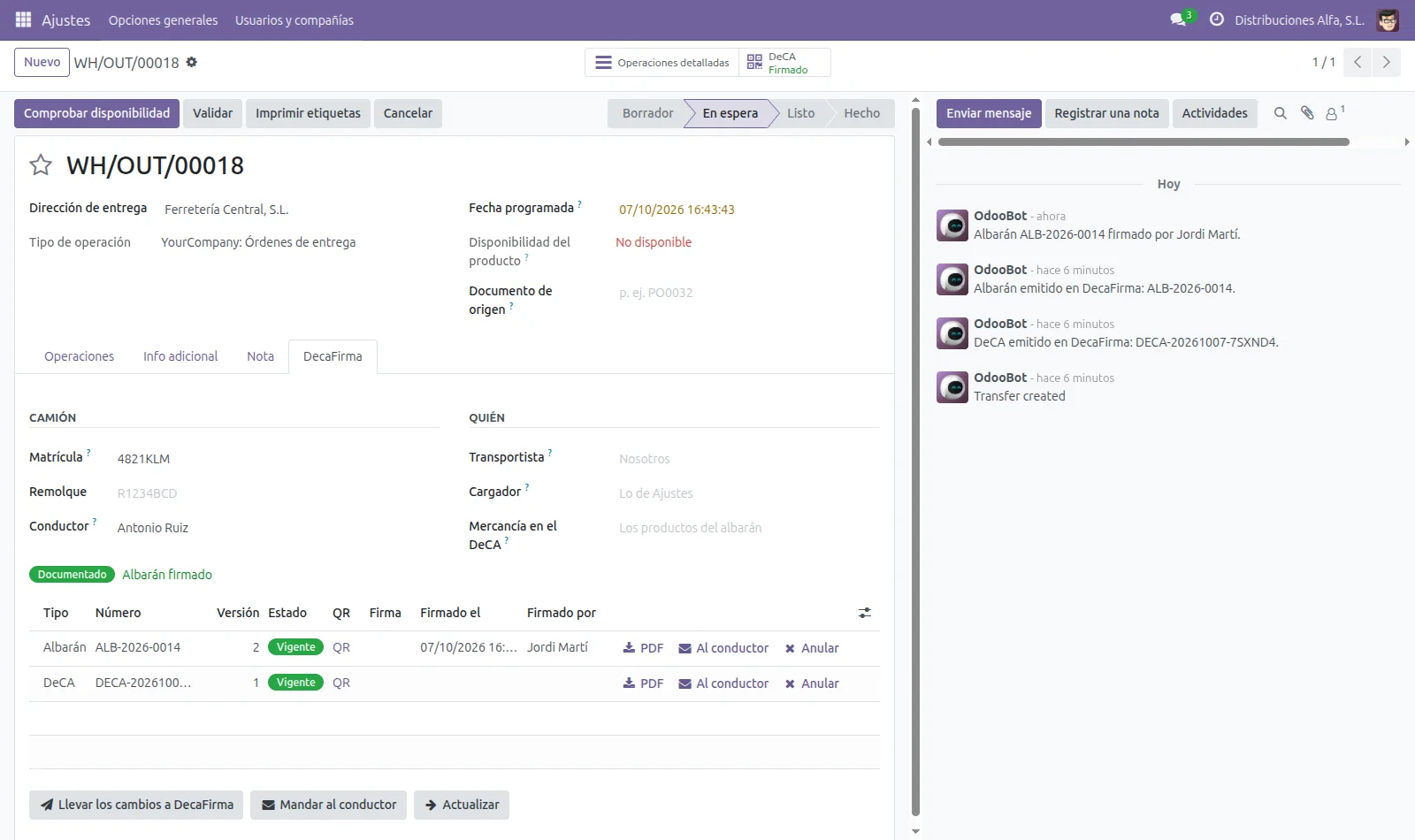Click Imprimir etiquetas button

(x=308, y=113)
